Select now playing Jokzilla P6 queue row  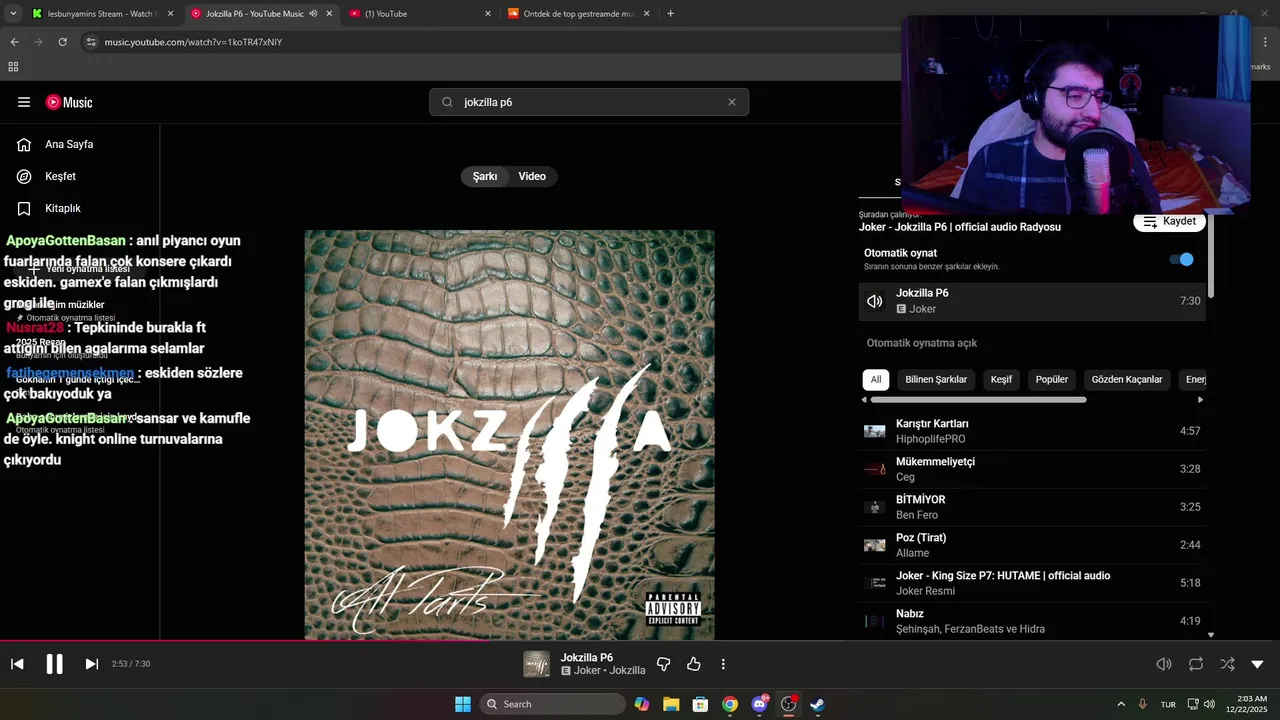click(x=1032, y=301)
